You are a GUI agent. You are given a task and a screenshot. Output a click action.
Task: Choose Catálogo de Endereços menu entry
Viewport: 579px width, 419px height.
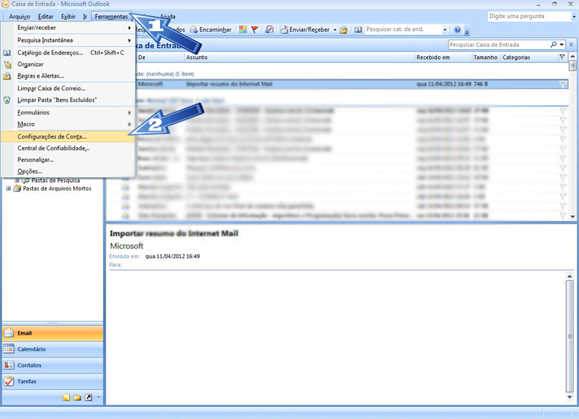point(68,53)
